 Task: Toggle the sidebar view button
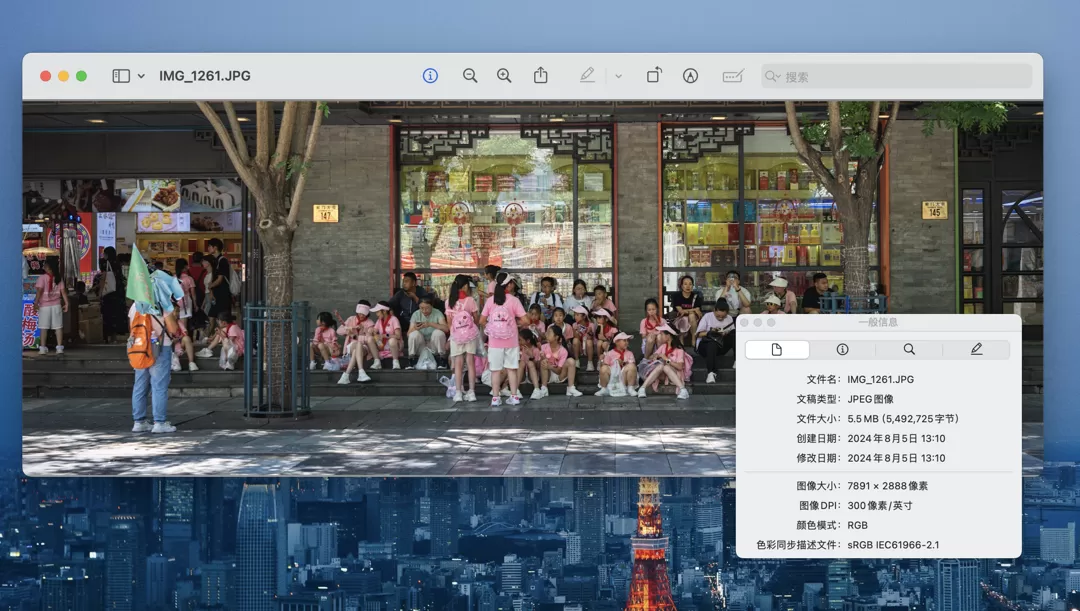point(121,76)
